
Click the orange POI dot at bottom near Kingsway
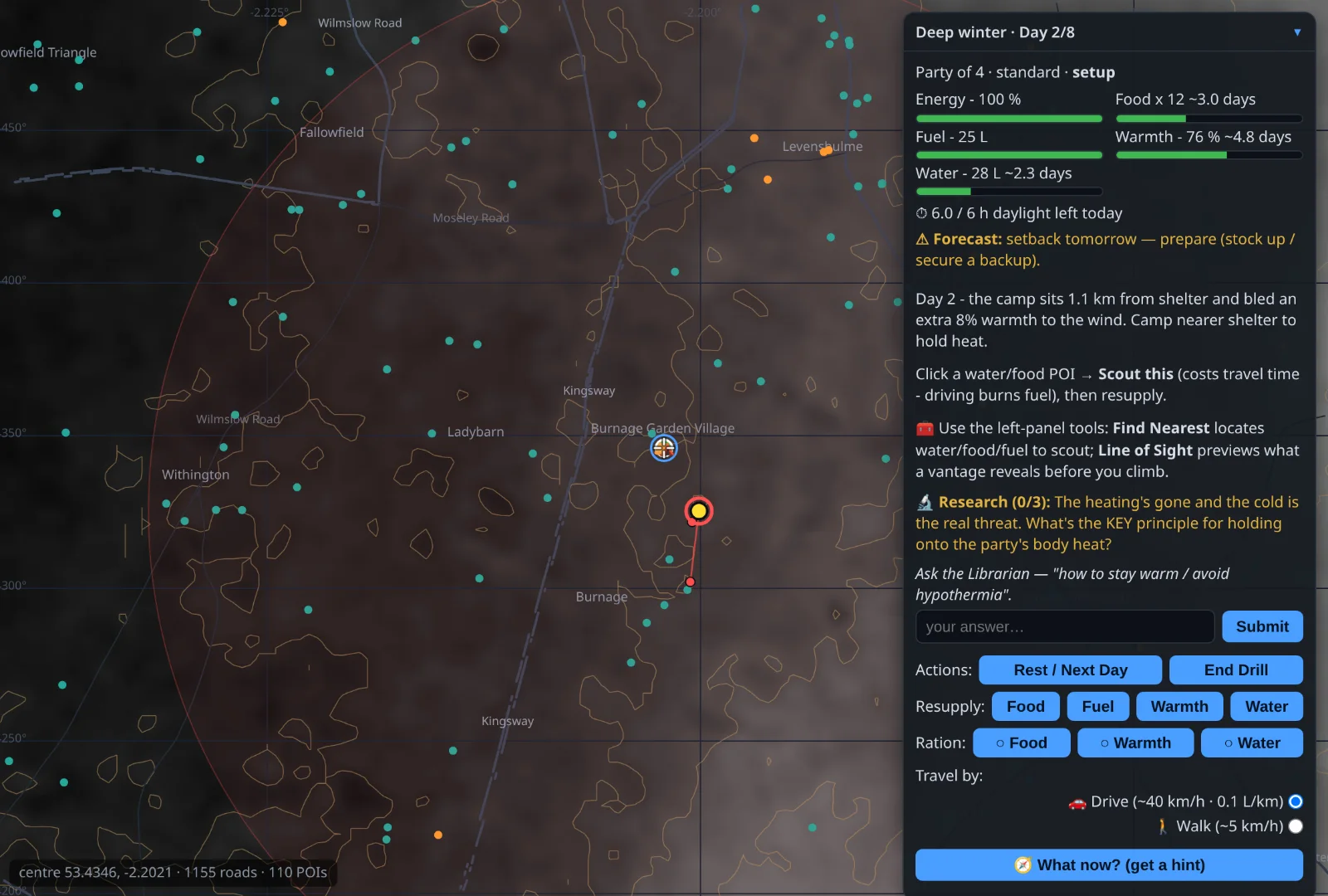438,835
